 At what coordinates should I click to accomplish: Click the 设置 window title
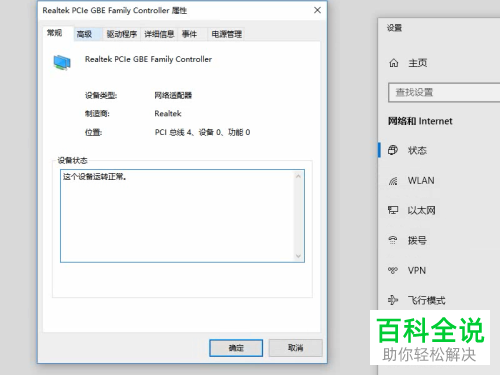(394, 28)
